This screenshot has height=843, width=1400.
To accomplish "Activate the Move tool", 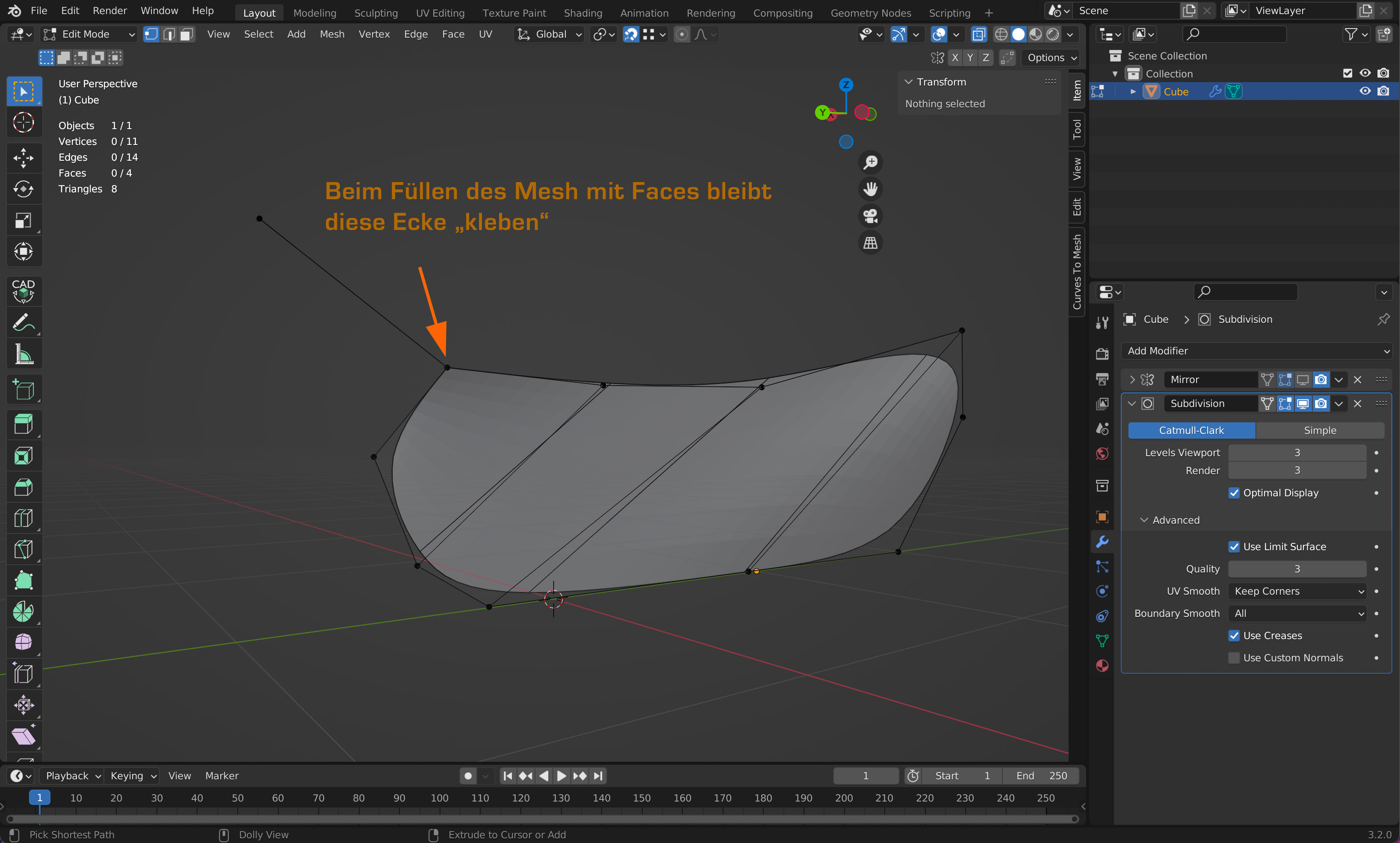I will [23, 158].
